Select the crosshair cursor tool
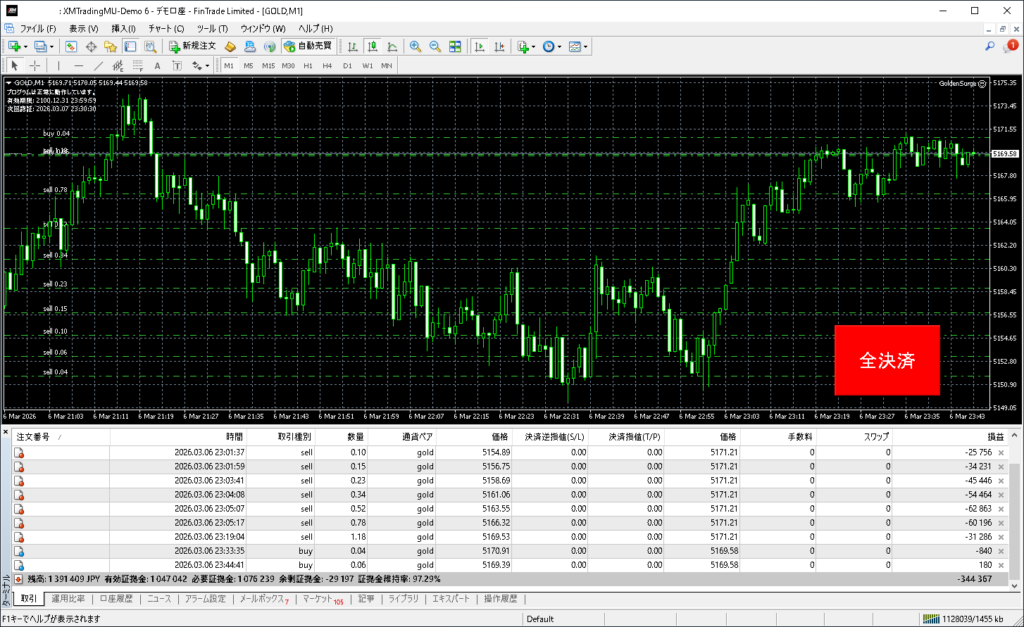1024x627 pixels. tap(34, 66)
